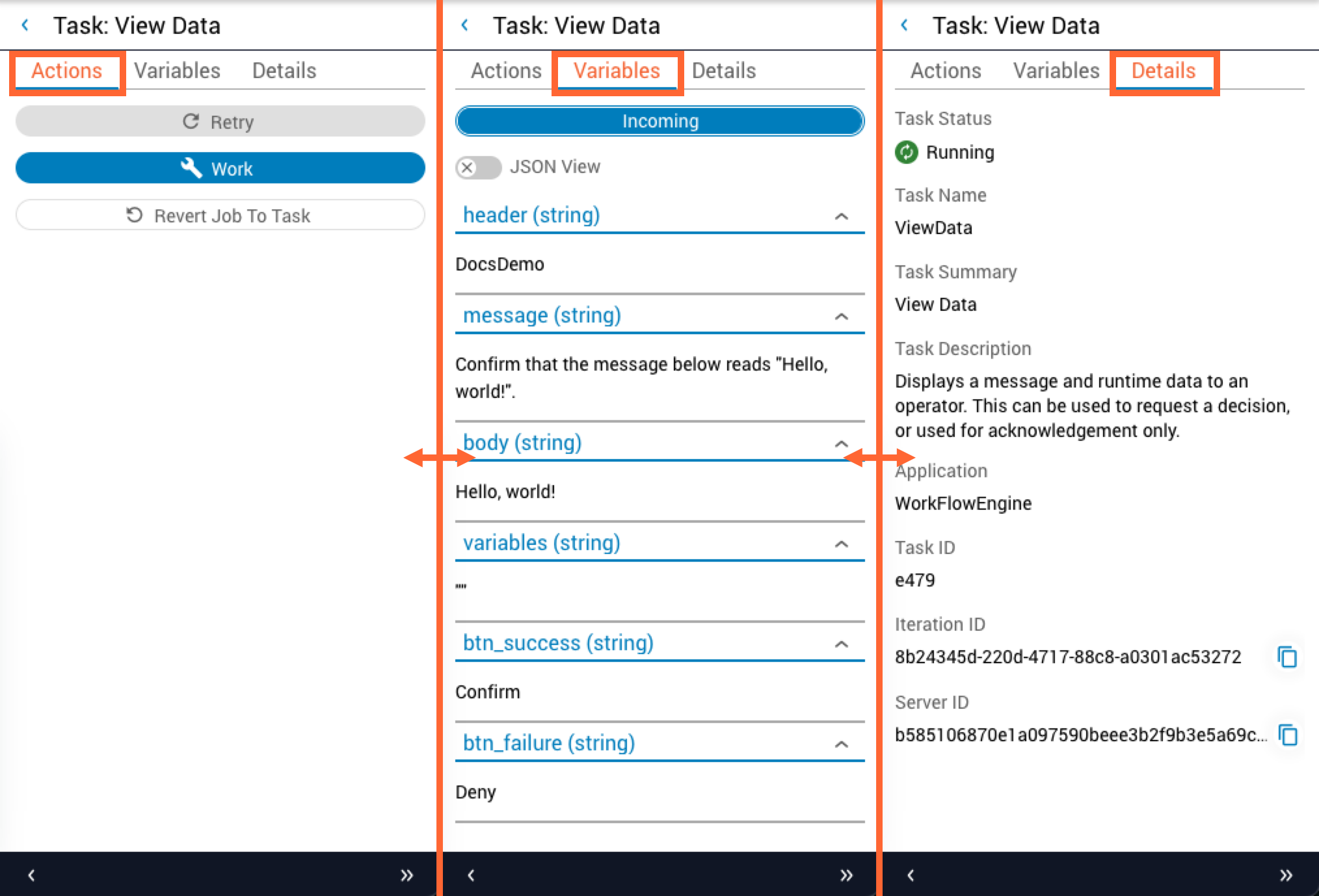Collapse the btn_failure (string) section
1319x896 pixels.
point(841,744)
